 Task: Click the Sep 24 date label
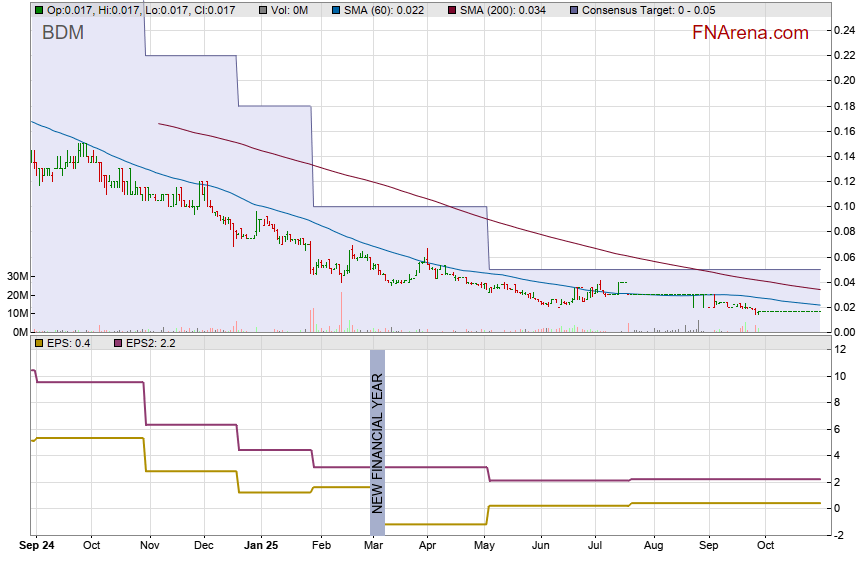(x=38, y=546)
